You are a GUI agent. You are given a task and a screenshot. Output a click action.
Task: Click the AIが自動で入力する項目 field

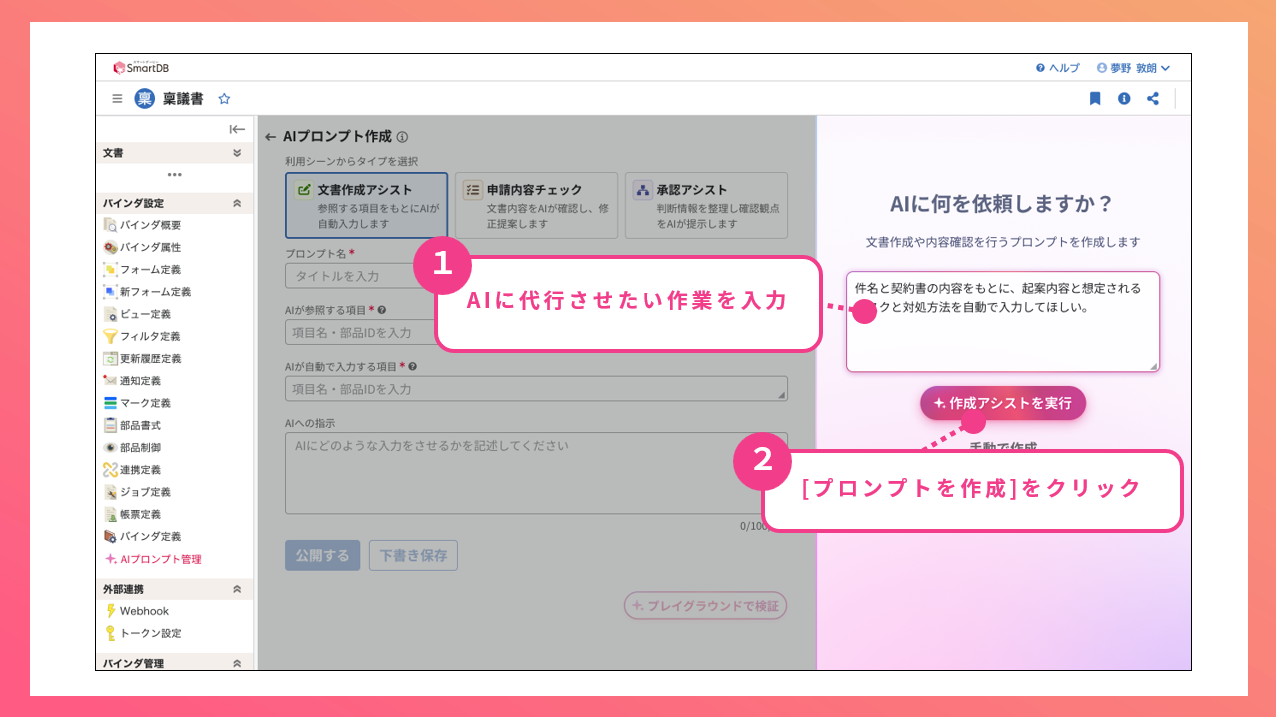pos(536,389)
